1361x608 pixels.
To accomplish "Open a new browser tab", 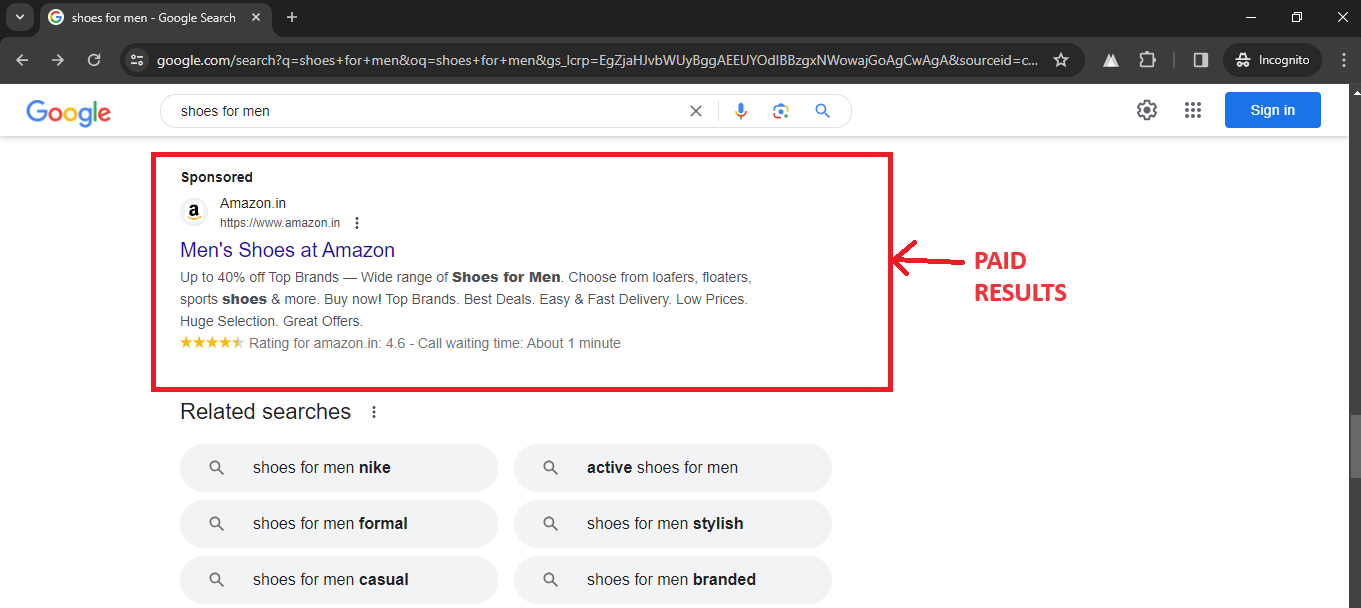I will point(292,17).
